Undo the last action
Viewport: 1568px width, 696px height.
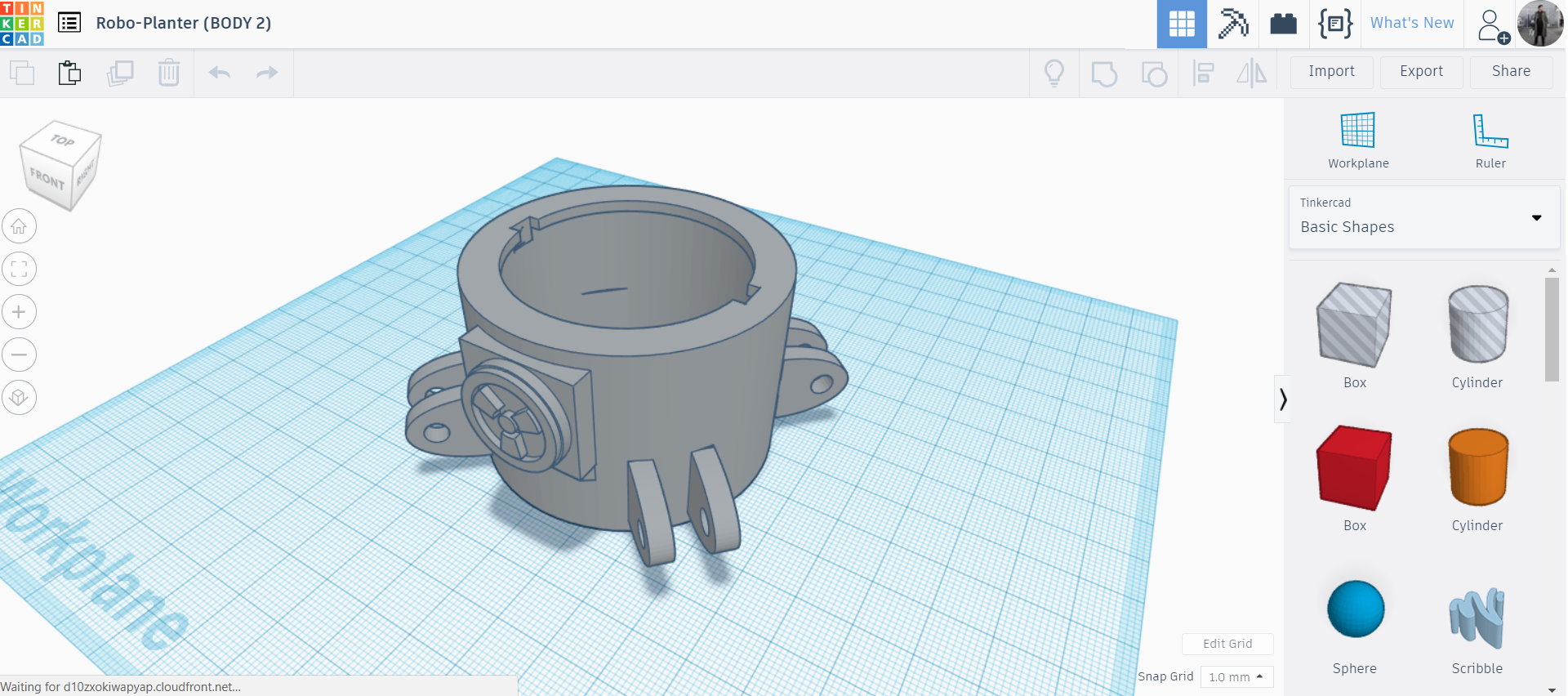click(x=220, y=73)
